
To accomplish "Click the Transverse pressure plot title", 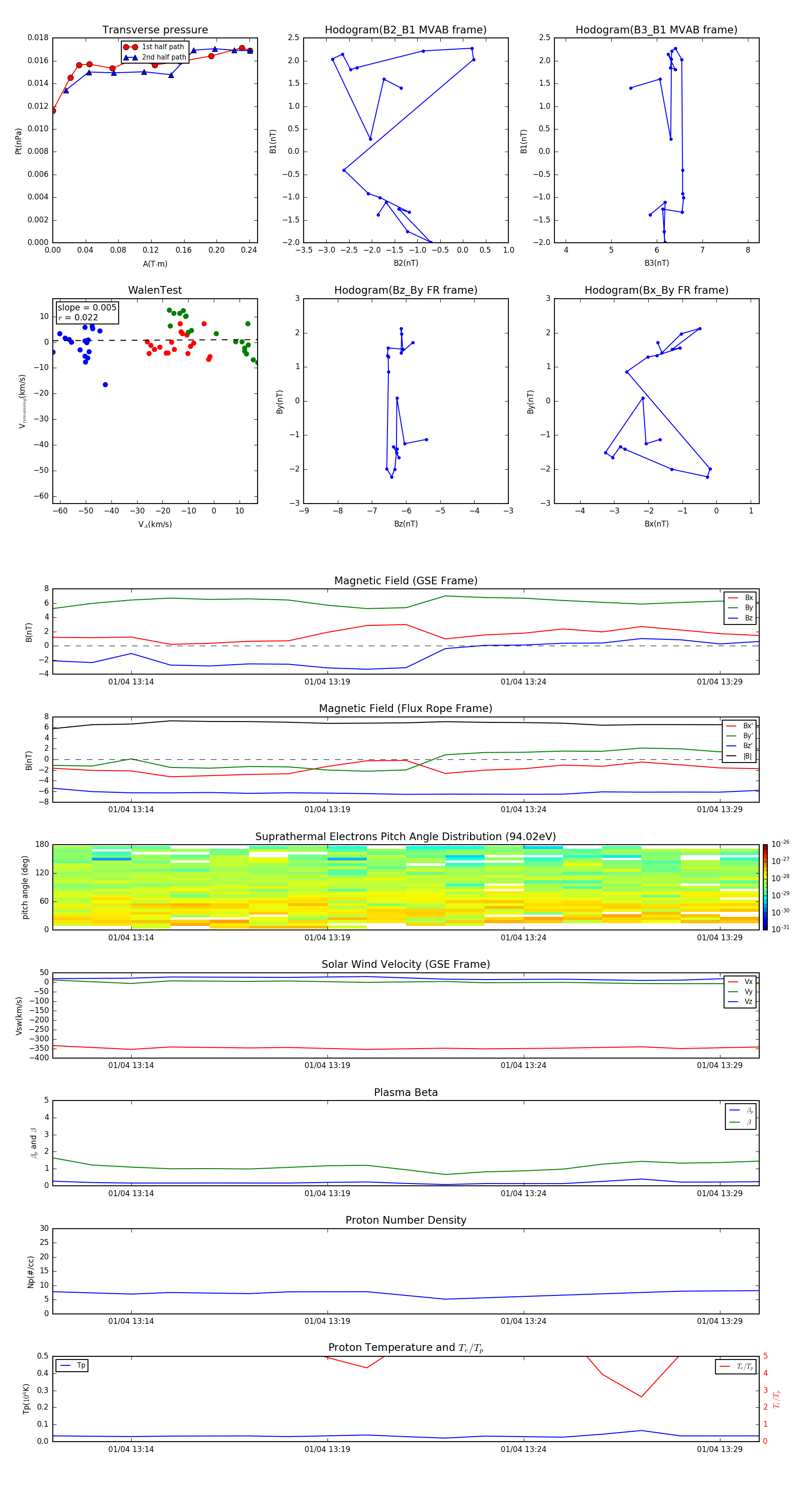I will pyautogui.click(x=155, y=30).
